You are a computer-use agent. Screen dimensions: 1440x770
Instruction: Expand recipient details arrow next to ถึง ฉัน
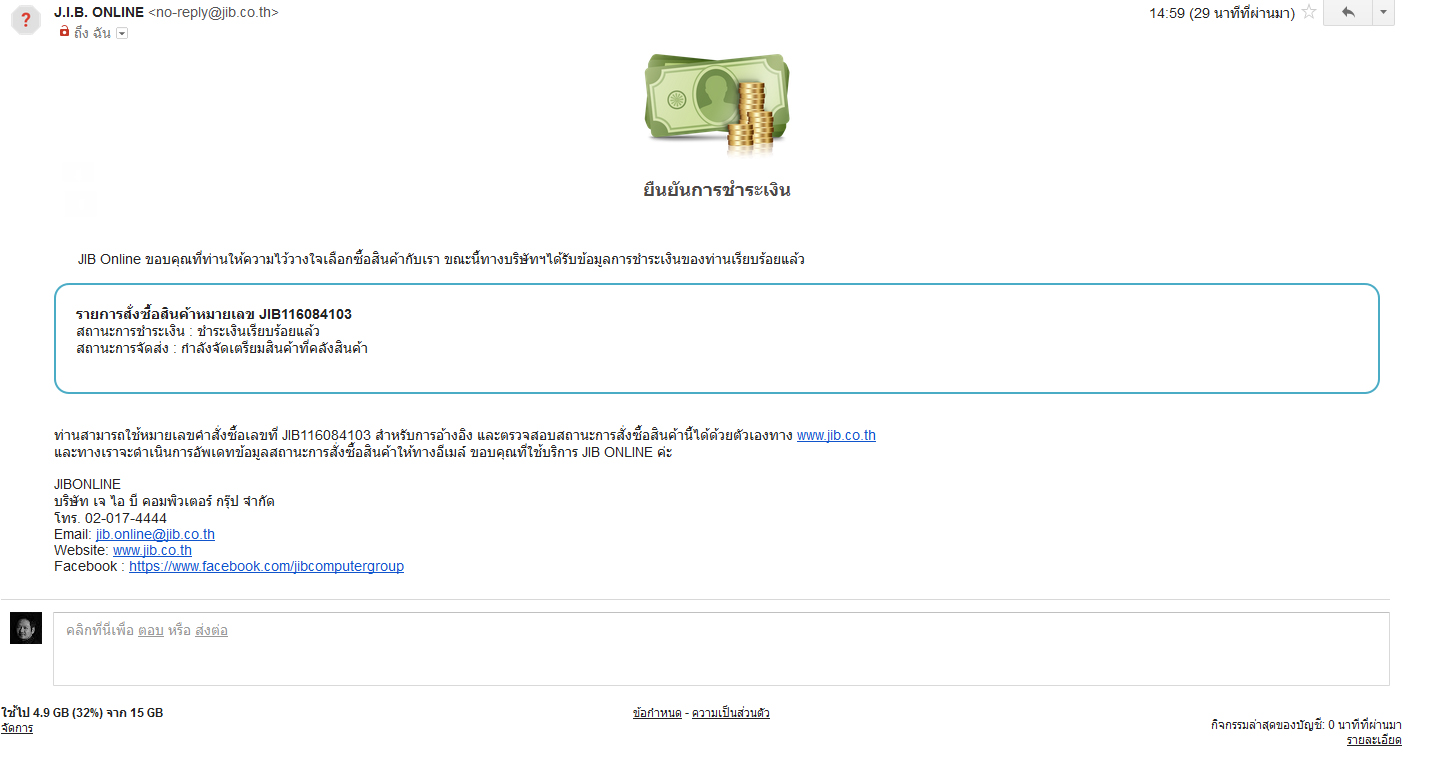122,33
